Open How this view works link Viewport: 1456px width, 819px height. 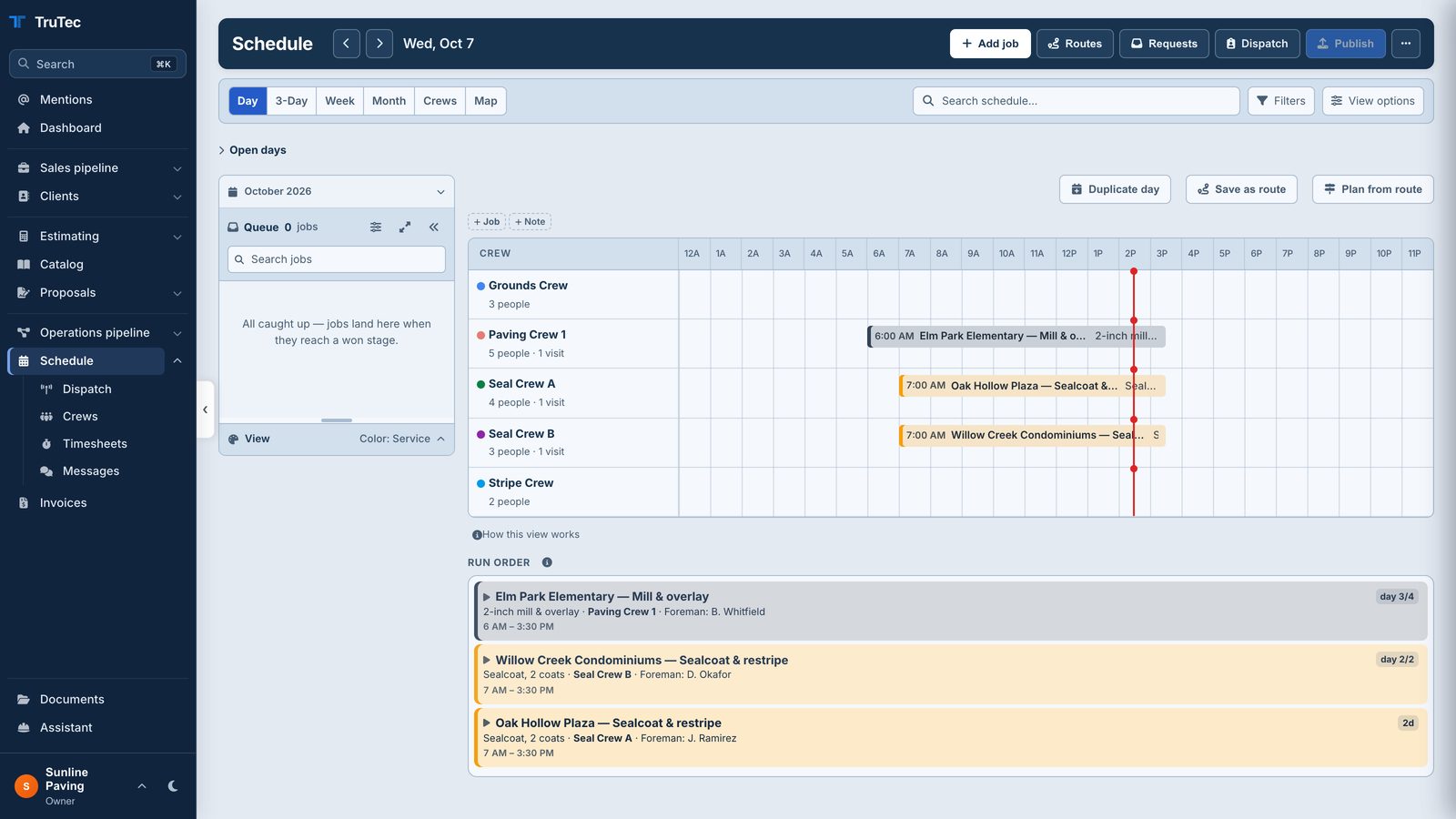(526, 535)
